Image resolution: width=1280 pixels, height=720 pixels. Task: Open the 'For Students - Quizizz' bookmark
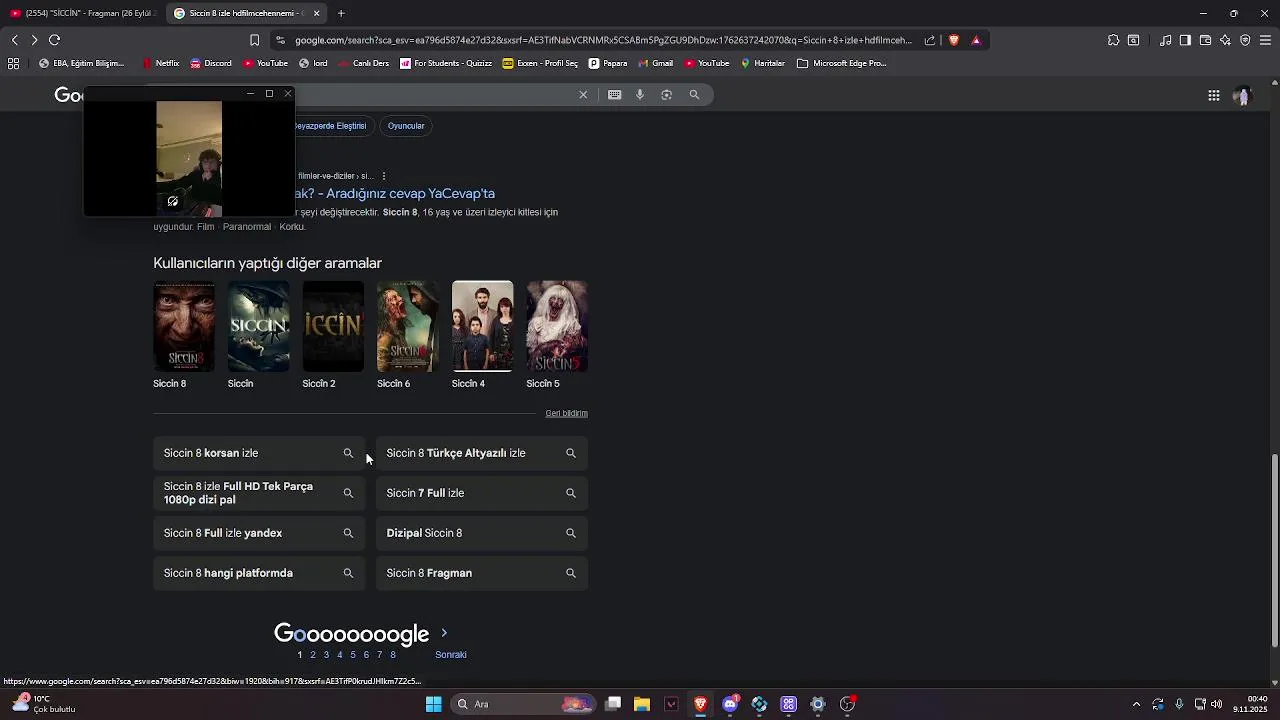pyautogui.click(x=446, y=63)
